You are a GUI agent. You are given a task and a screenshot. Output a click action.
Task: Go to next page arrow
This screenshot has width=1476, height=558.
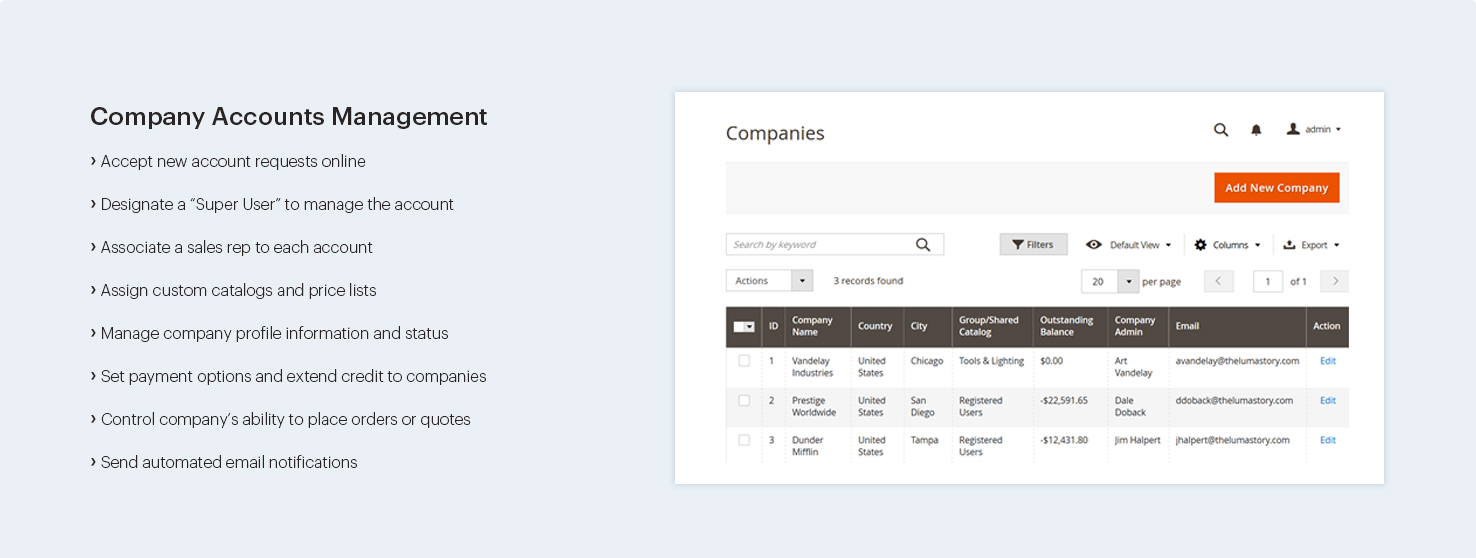pyautogui.click(x=1334, y=282)
